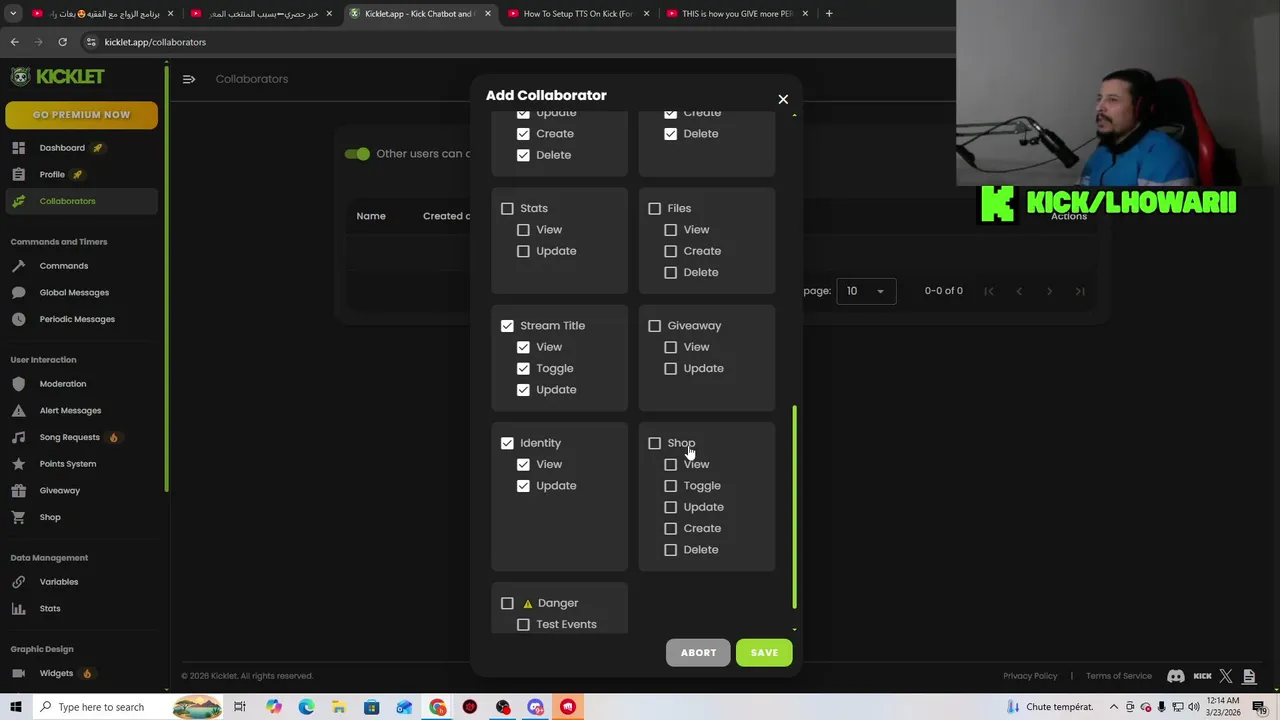Click the Alert Messages warning icon
The image size is (1280, 720).
pos(18,411)
